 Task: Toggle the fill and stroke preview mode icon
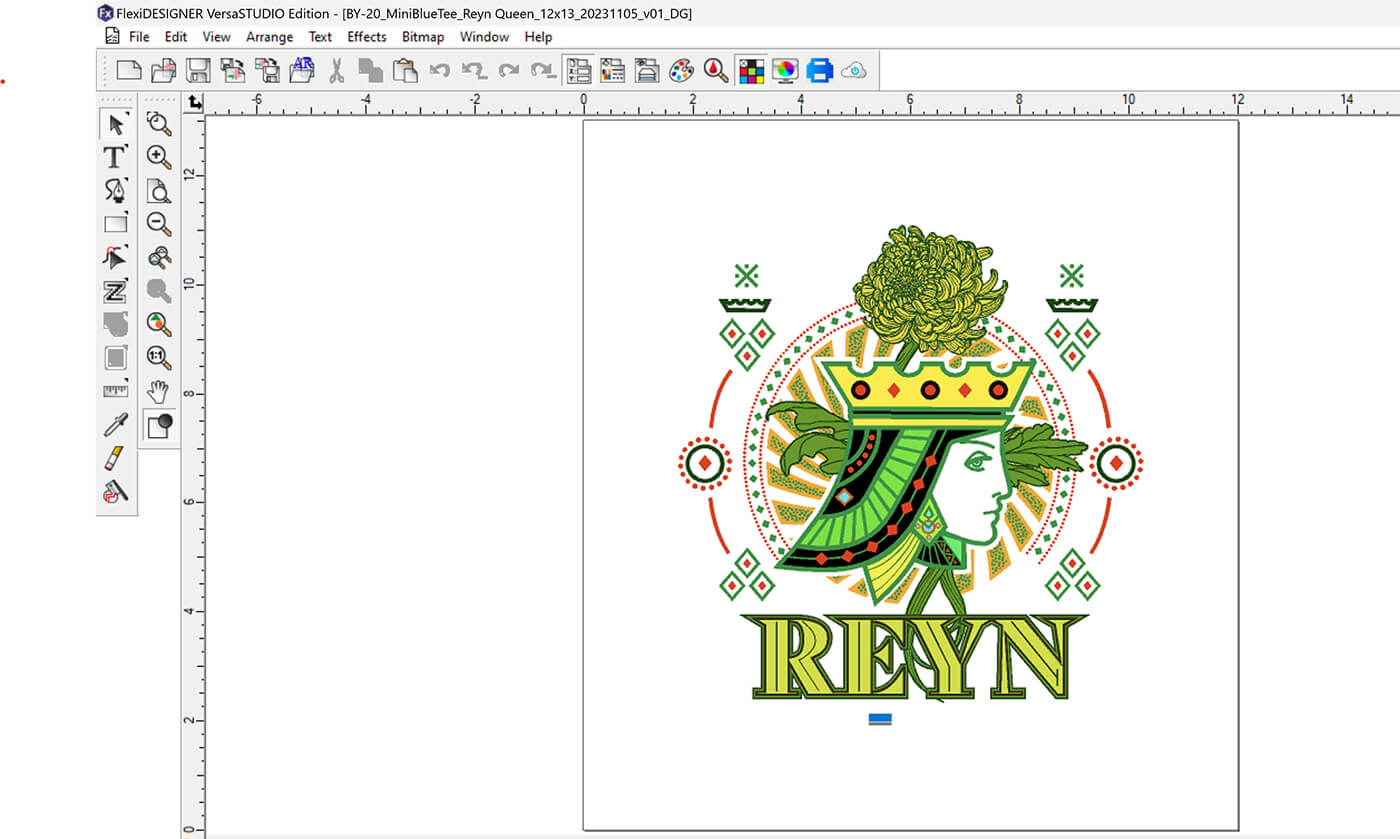click(159, 425)
